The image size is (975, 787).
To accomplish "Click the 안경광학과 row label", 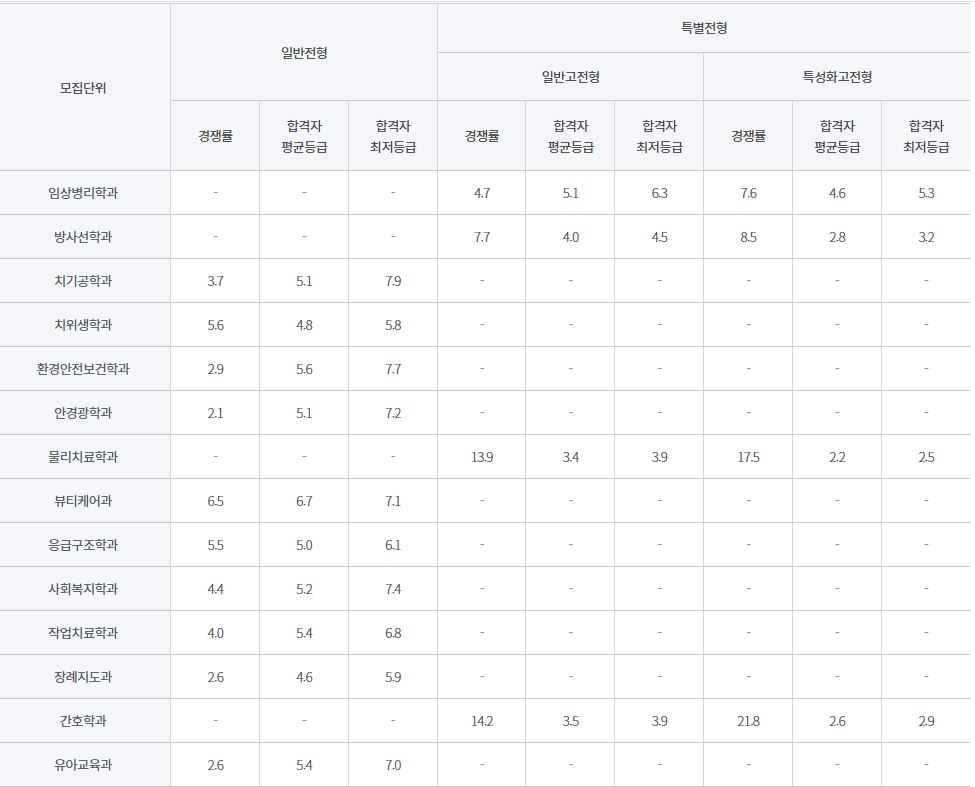I will point(83,413).
